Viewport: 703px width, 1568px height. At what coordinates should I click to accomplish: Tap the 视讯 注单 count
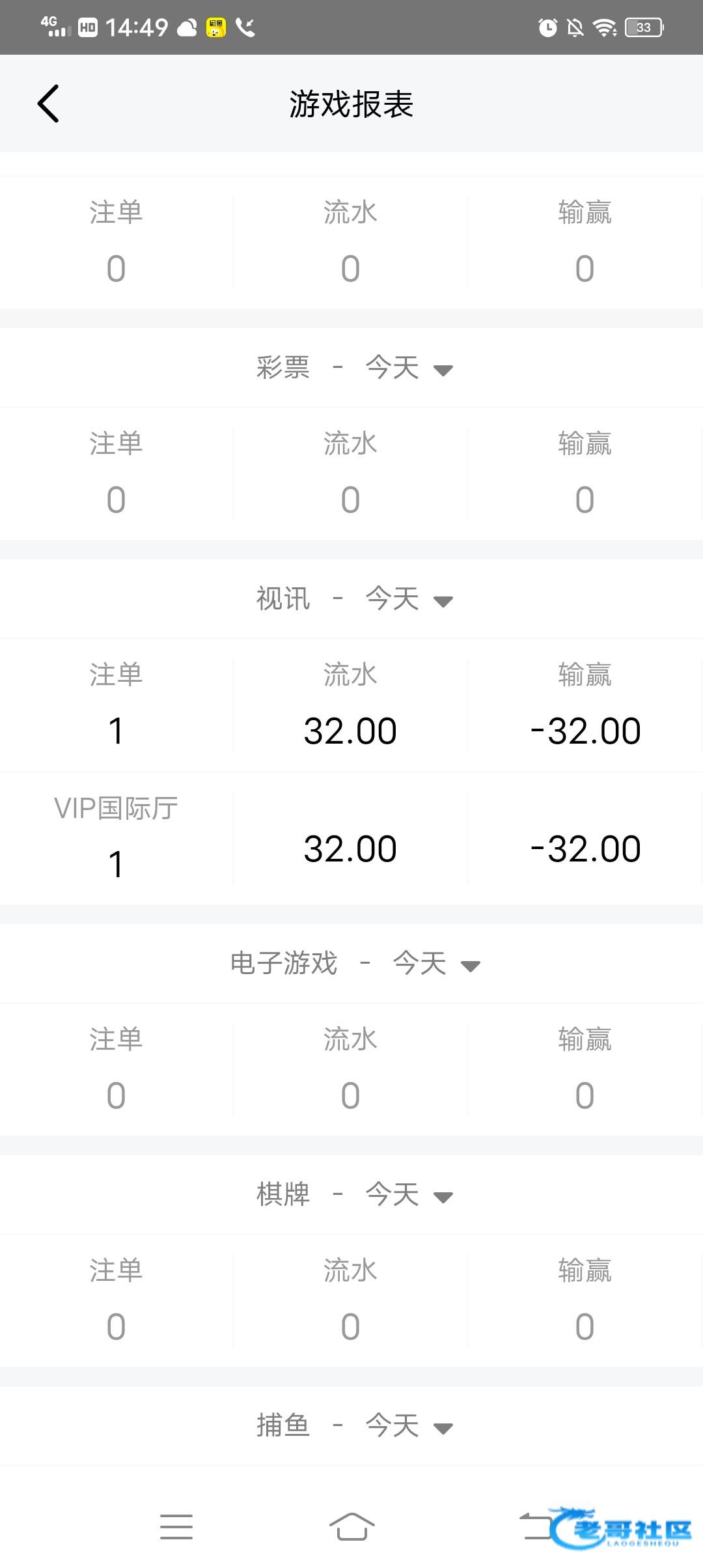point(116,731)
